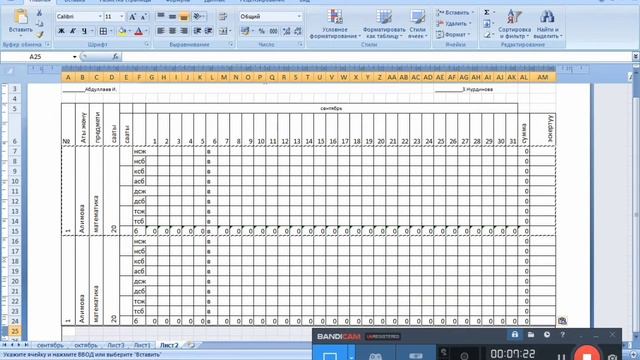The image size is (640, 360).
Task: Apply the 000 comma style
Action: click(x=273, y=31)
